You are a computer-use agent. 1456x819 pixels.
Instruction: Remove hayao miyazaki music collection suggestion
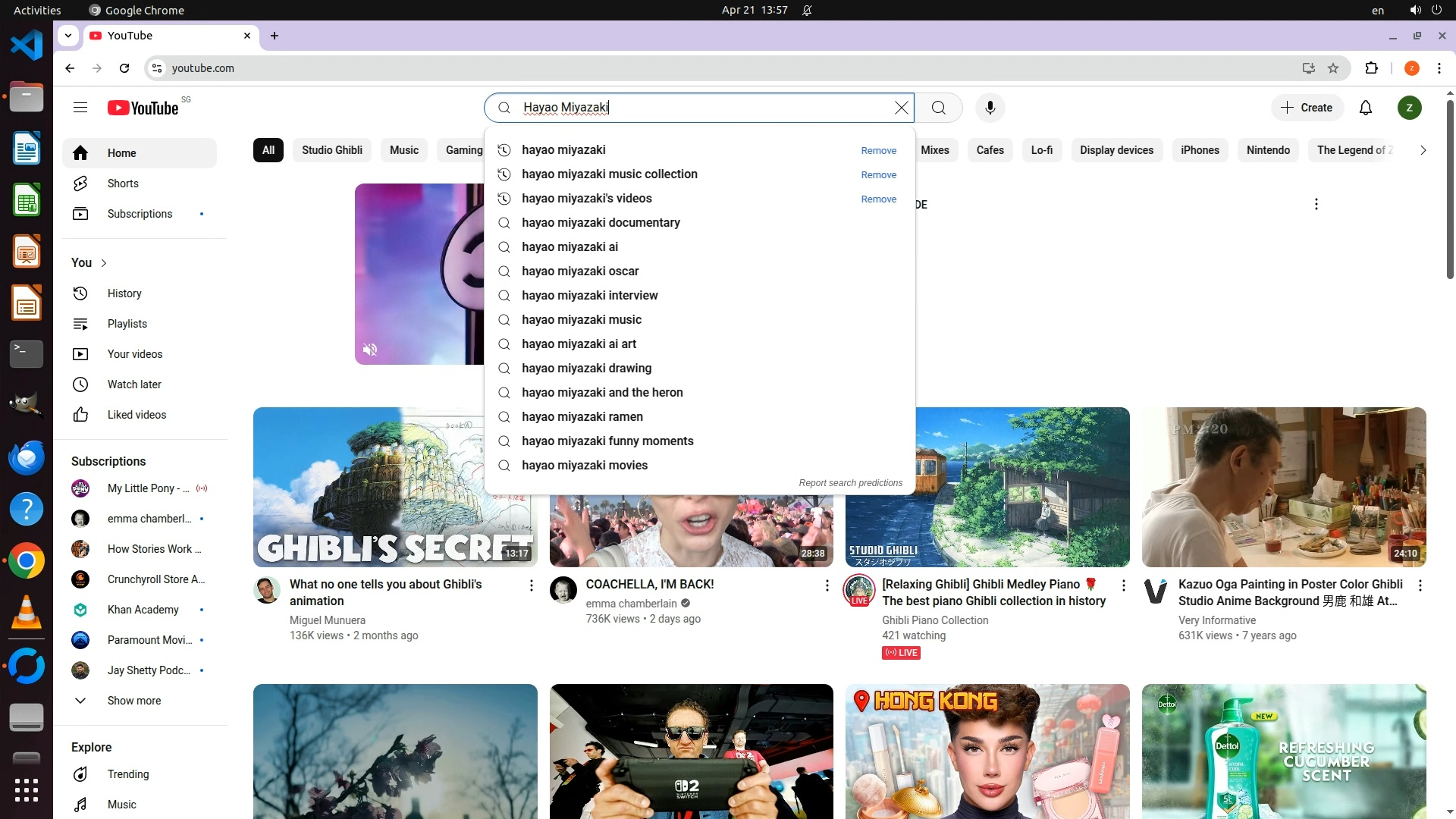click(x=878, y=175)
